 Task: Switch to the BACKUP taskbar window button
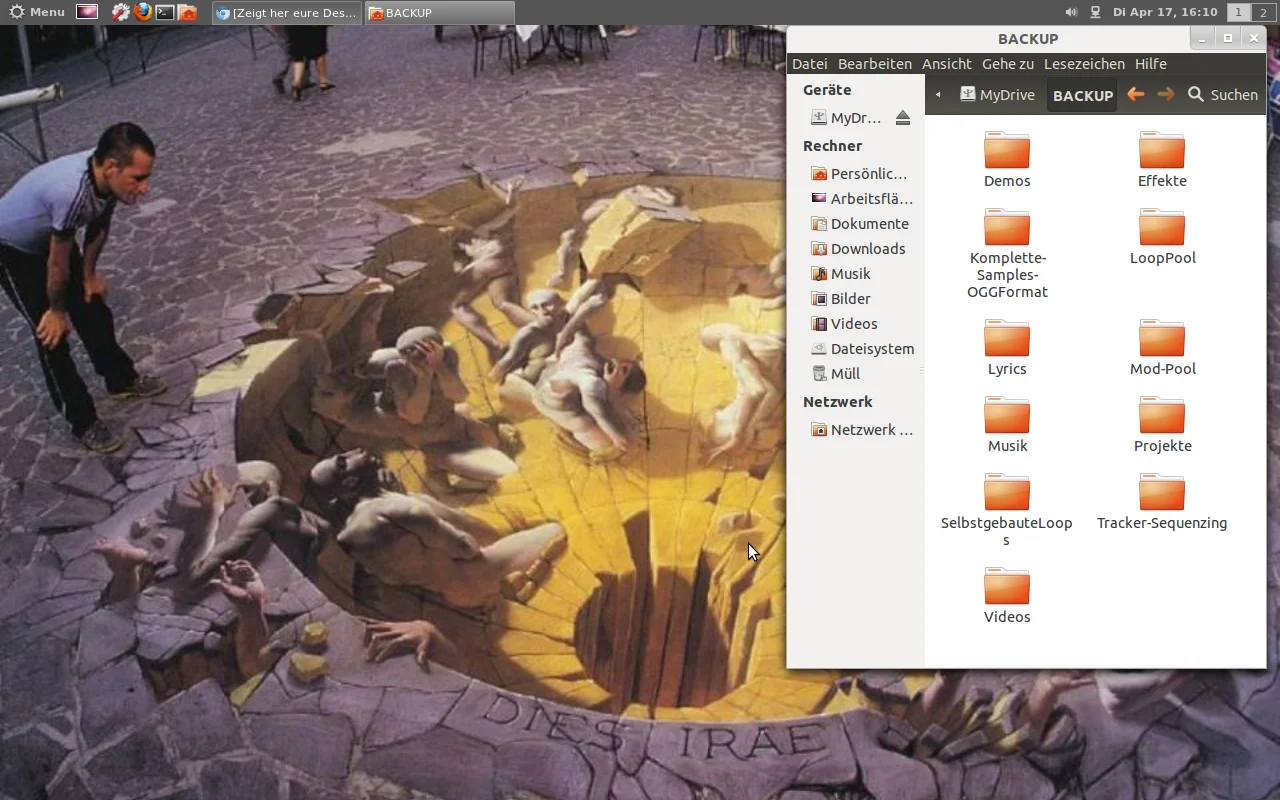pos(440,13)
